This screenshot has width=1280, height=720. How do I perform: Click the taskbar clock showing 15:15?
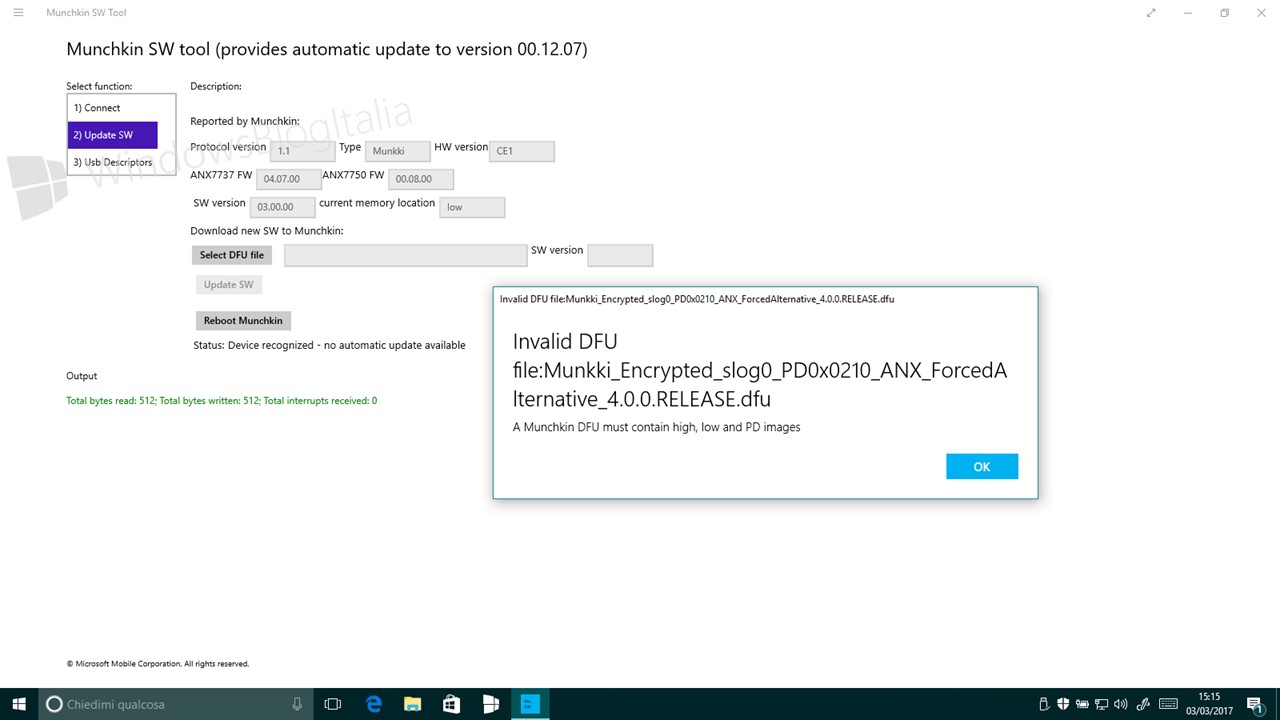coord(1209,704)
